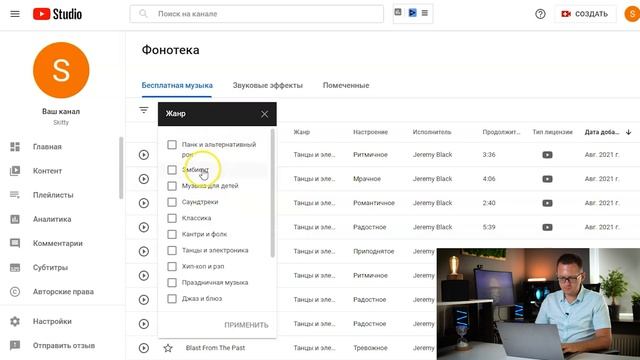Click the Настройки gear icon
Viewport: 640px width, 360px height.
pyautogui.click(x=15, y=321)
